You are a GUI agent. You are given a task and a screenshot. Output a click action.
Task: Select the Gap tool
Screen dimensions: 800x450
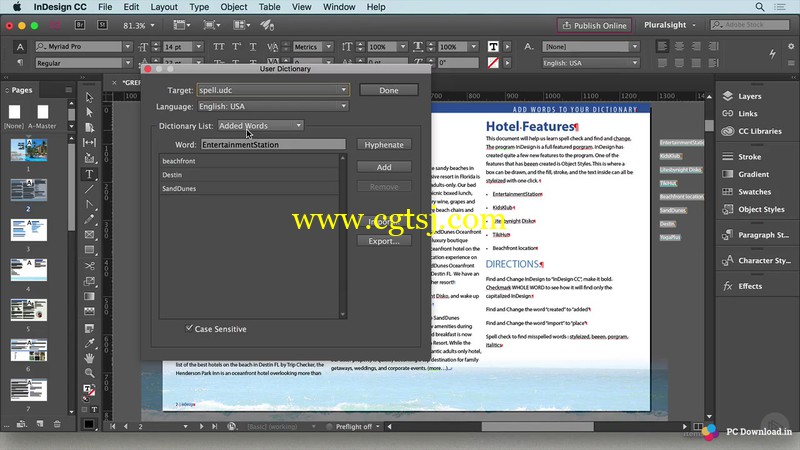point(89,143)
